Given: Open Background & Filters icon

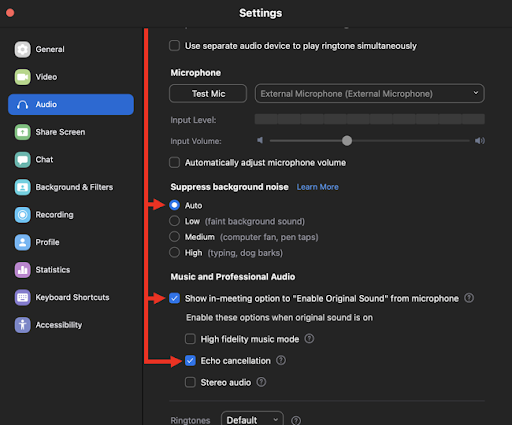Looking at the screenshot, I should point(22,187).
